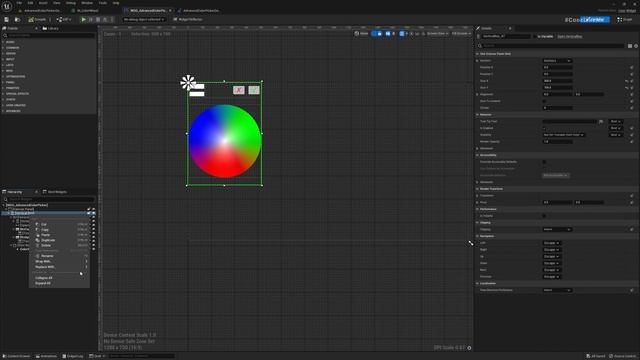The height and width of the screenshot is (360, 640).
Task: Click the Hierarchy search field
Action: click(49, 199)
